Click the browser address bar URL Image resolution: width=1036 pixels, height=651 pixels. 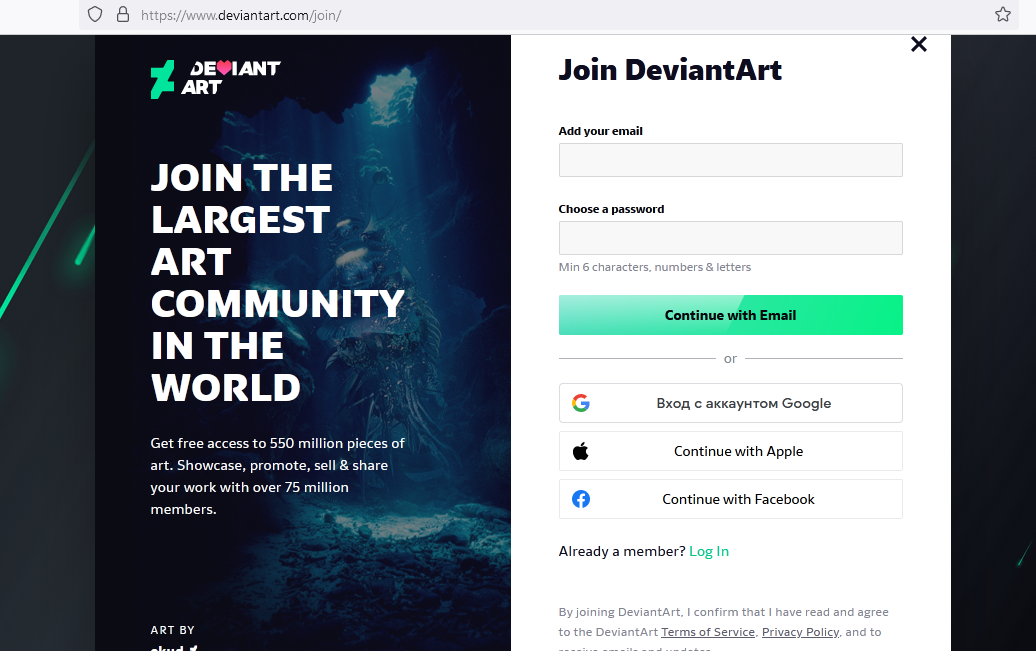tap(241, 15)
